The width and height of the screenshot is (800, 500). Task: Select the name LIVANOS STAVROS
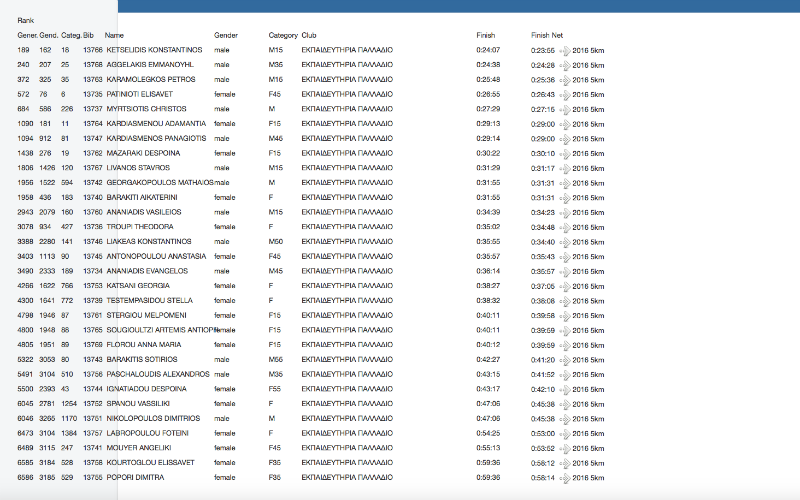138,168
